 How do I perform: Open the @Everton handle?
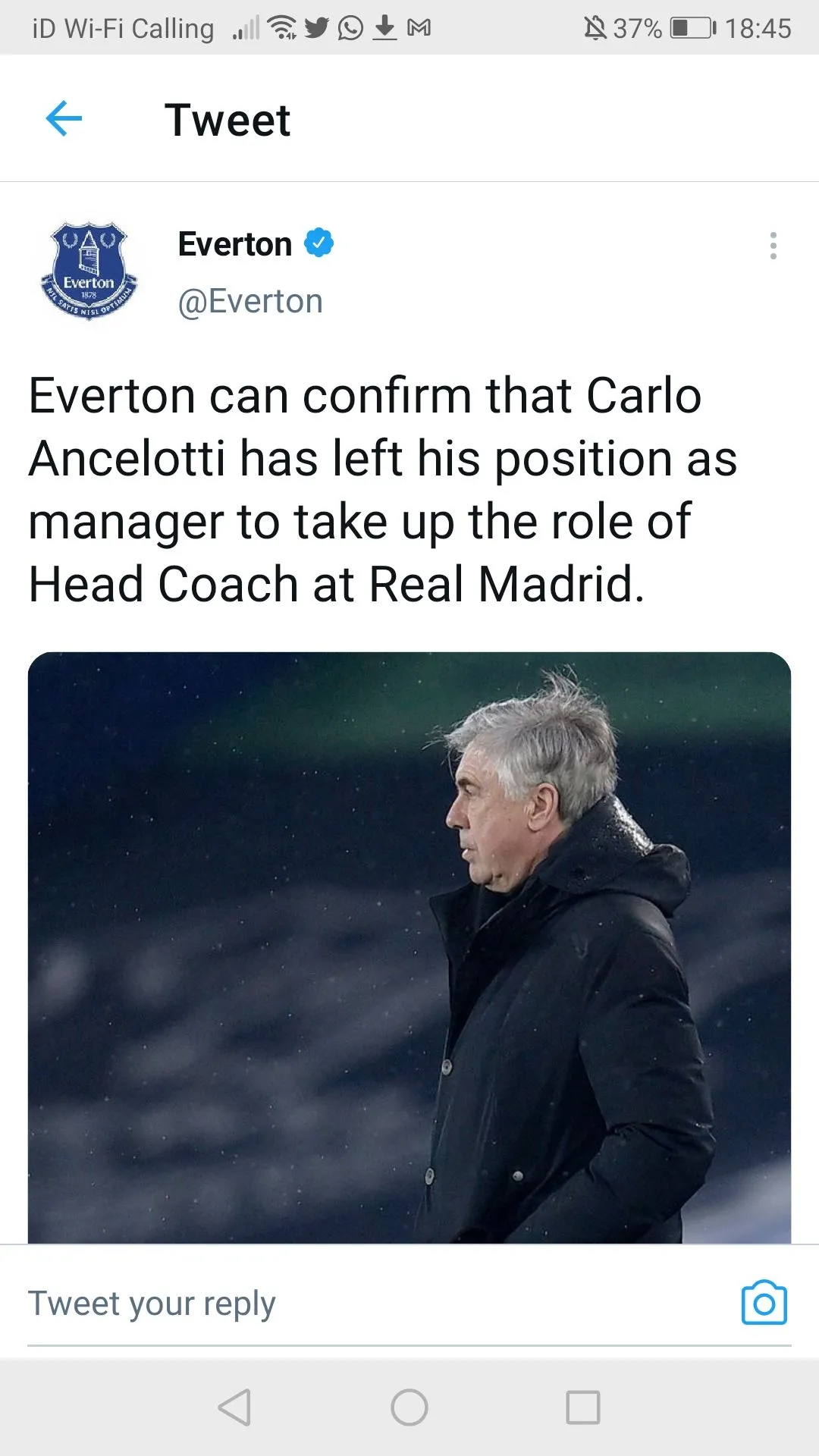click(x=250, y=301)
